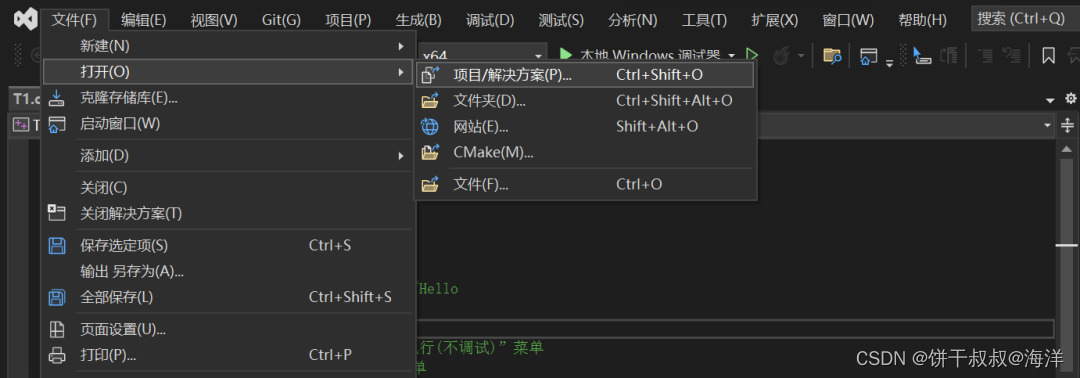Open the x64 platform dropdown
This screenshot has width=1080, height=378.
pos(482,54)
